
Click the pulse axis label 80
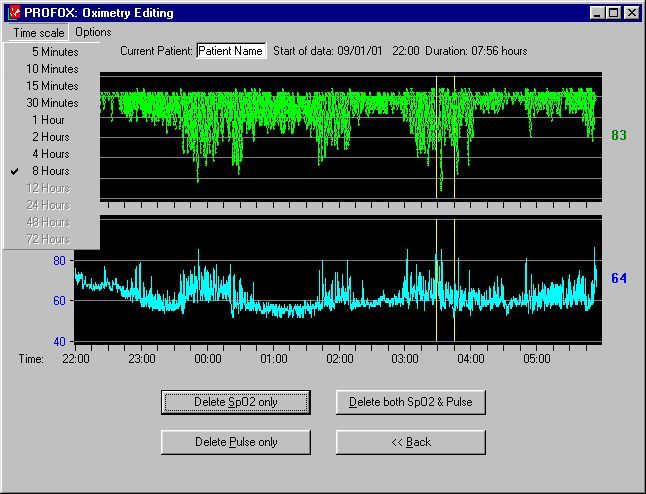pyautogui.click(x=59, y=261)
